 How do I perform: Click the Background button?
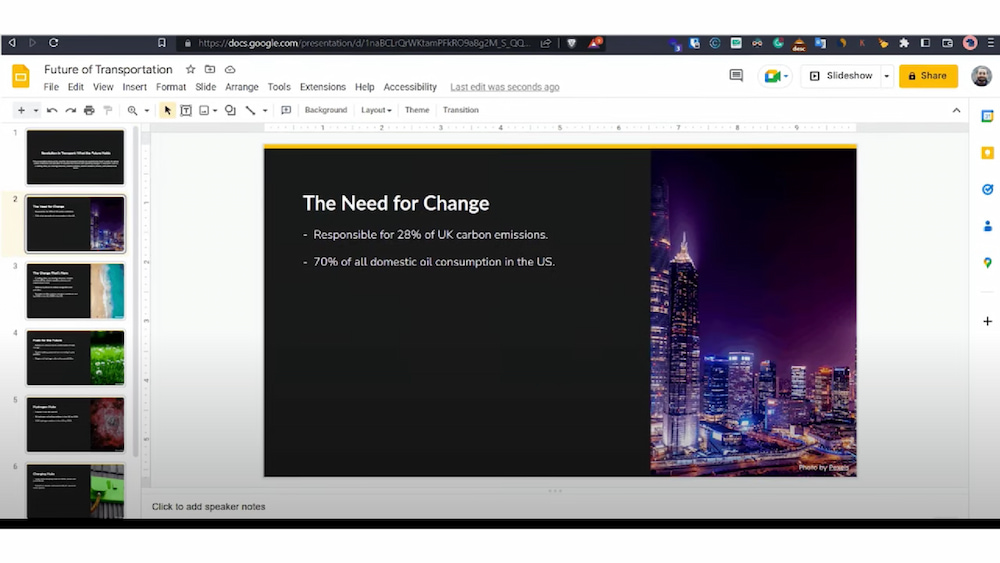[x=326, y=110]
